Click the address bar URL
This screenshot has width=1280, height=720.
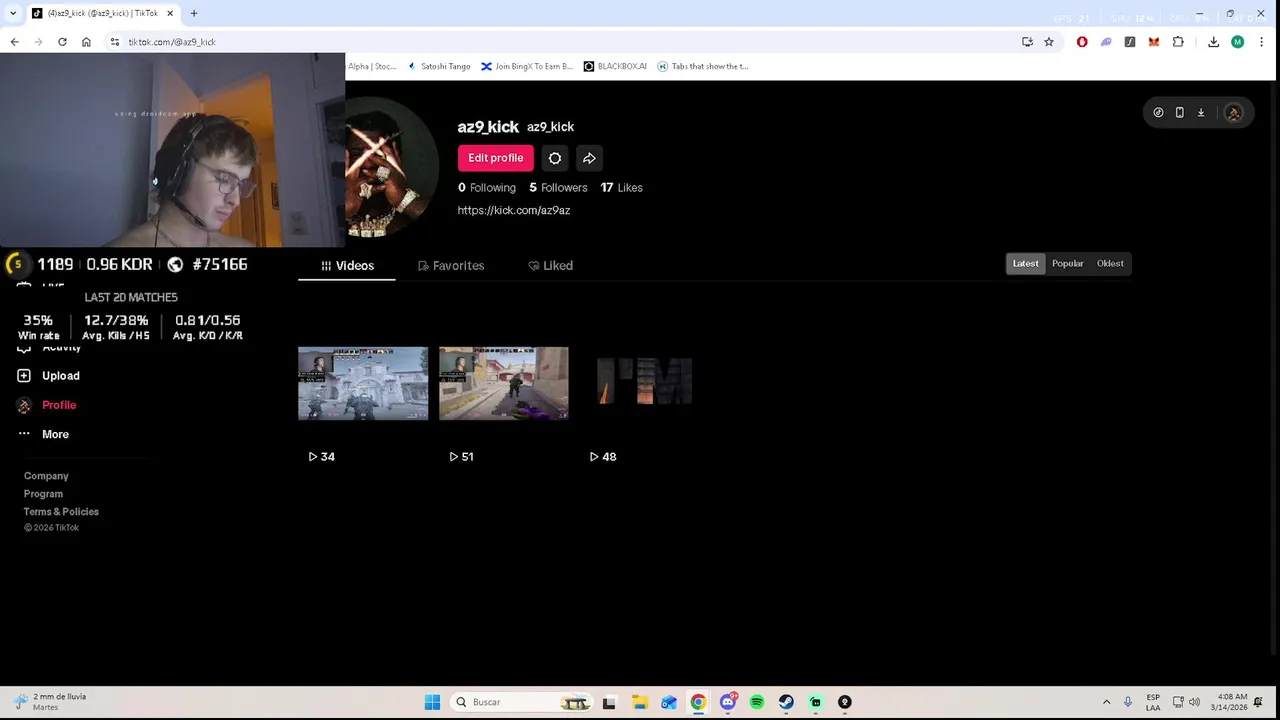click(x=172, y=42)
